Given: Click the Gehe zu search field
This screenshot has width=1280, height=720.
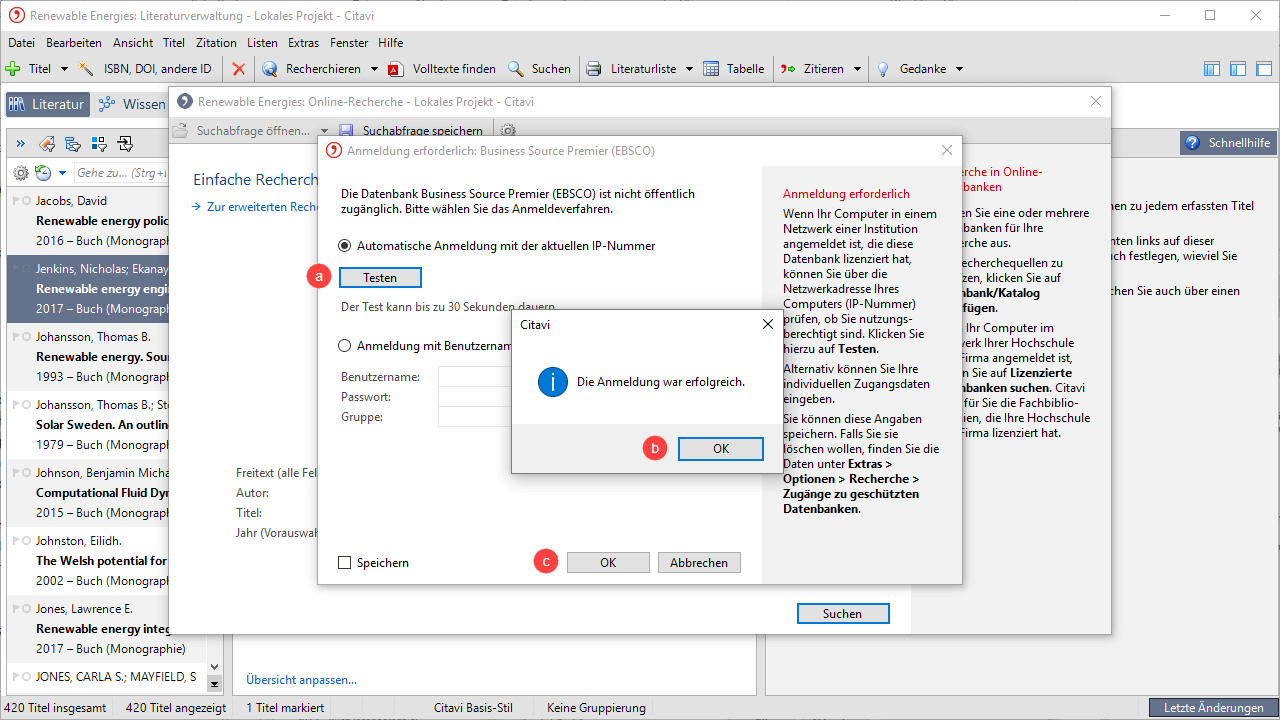Looking at the screenshot, I should coord(121,173).
